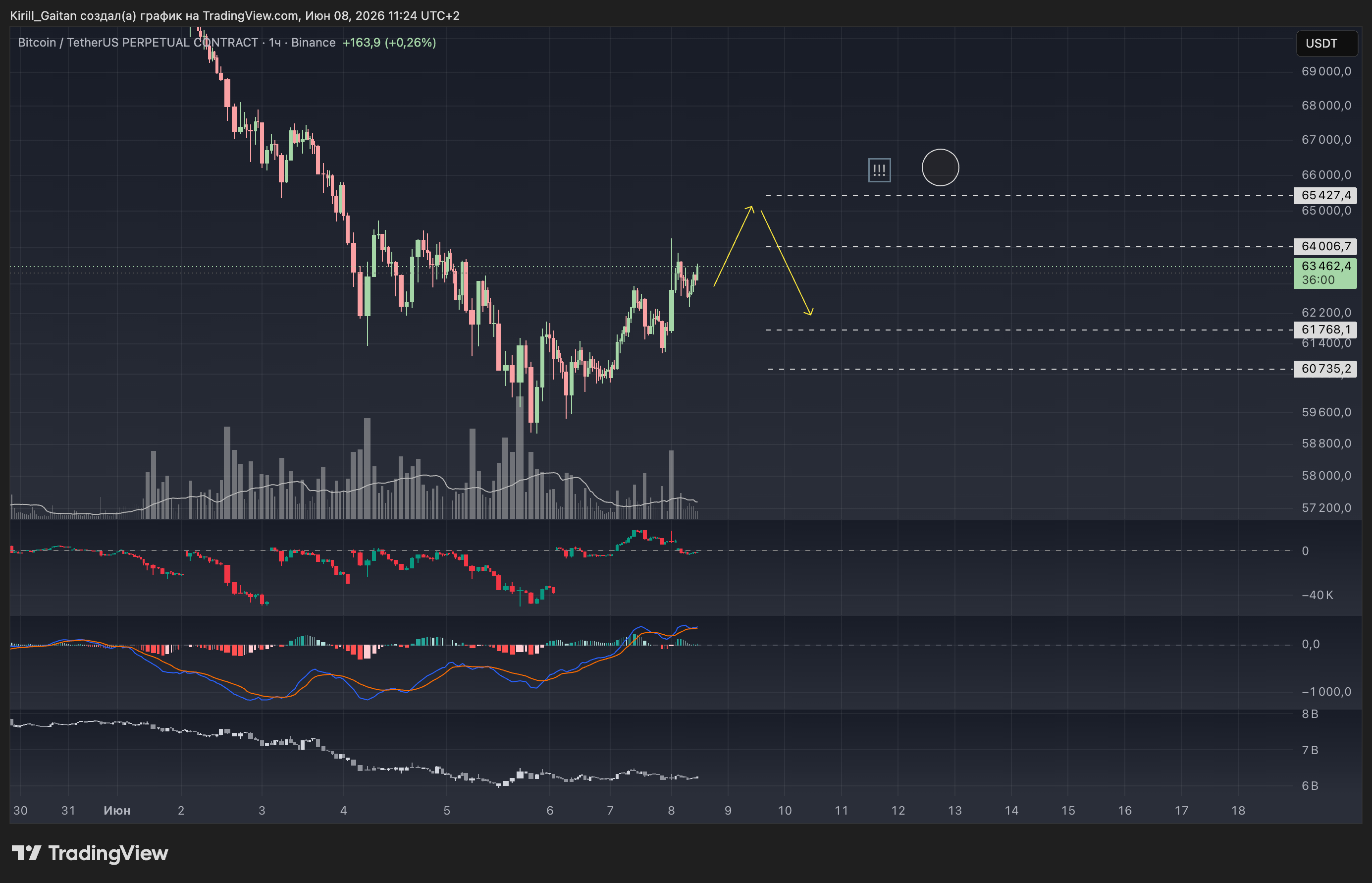This screenshot has height=883, width=1372.
Task: Click the 65 000,0 price axis label
Action: click(x=1326, y=211)
